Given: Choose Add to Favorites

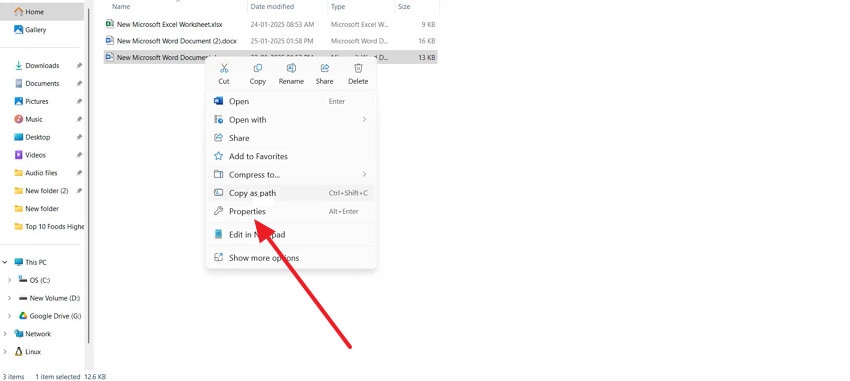Looking at the screenshot, I should [x=291, y=157].
